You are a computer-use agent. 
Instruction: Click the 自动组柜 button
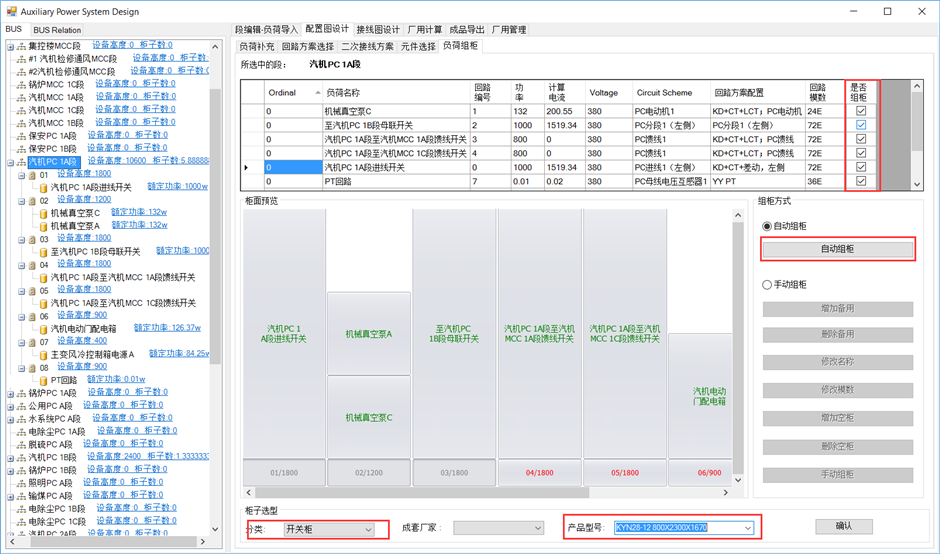pyautogui.click(x=837, y=249)
